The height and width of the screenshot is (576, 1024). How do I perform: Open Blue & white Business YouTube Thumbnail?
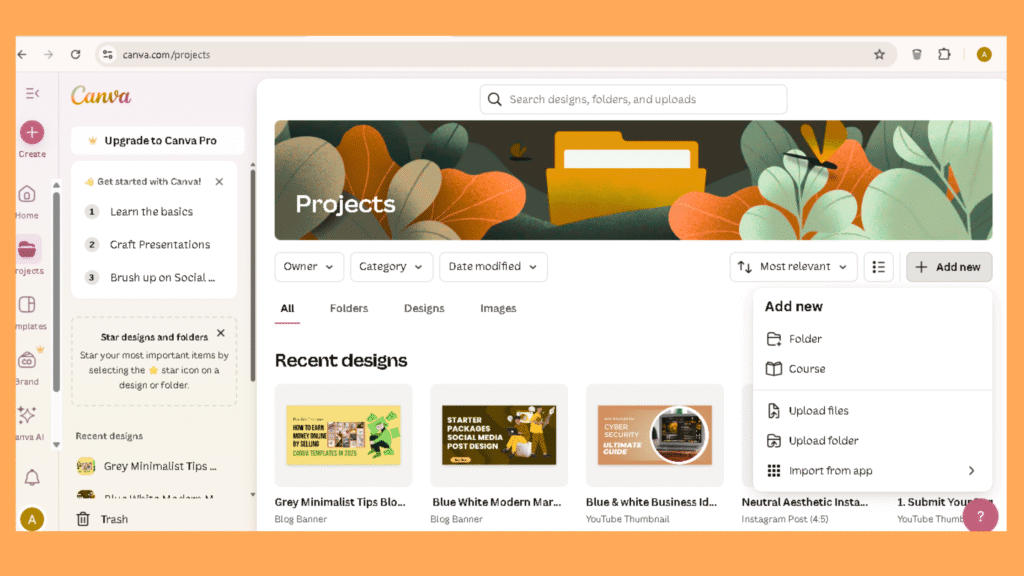[x=654, y=435]
